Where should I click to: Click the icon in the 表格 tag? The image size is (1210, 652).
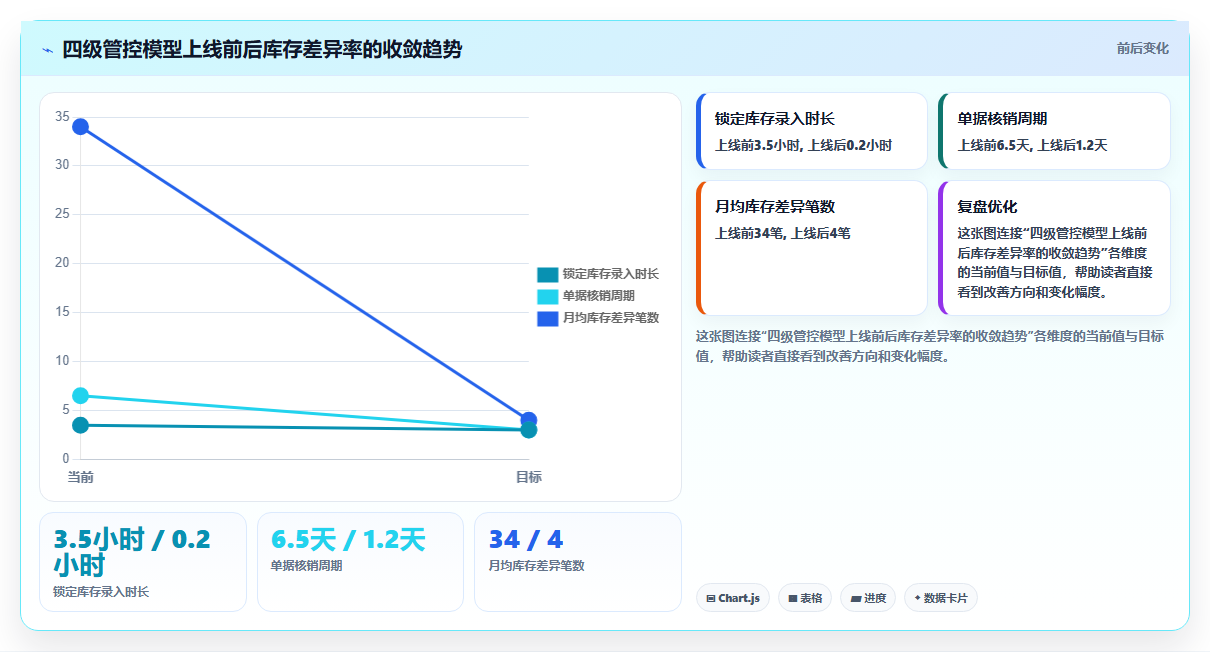coord(792,598)
